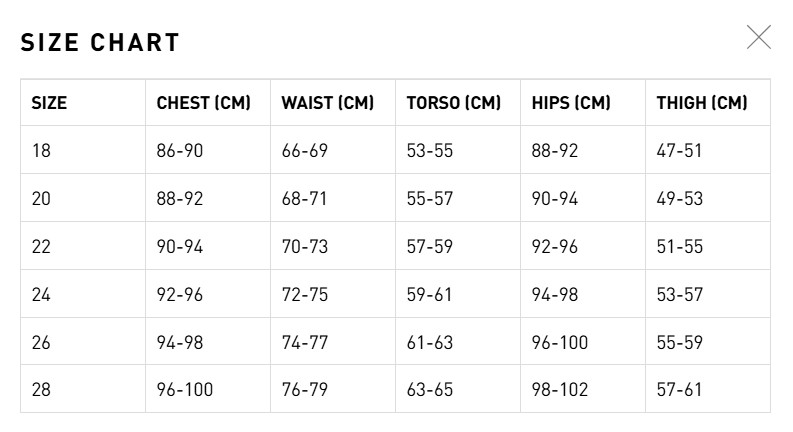Click the size 22 row label

[x=41, y=247]
